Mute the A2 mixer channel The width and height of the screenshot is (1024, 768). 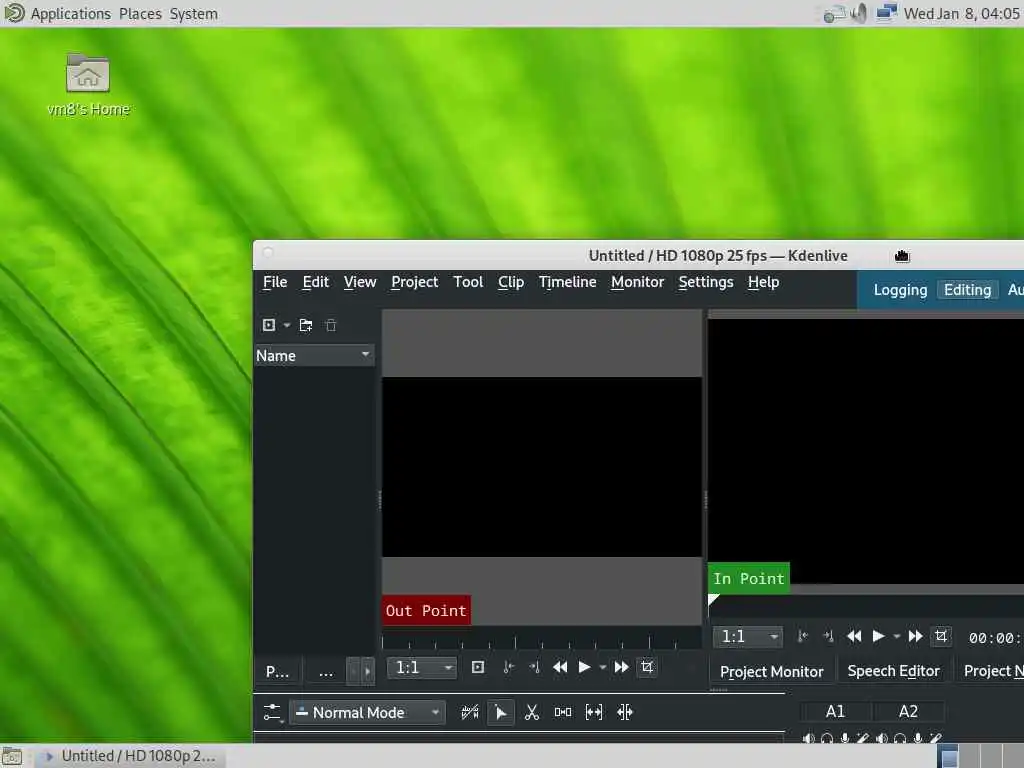[882, 738]
